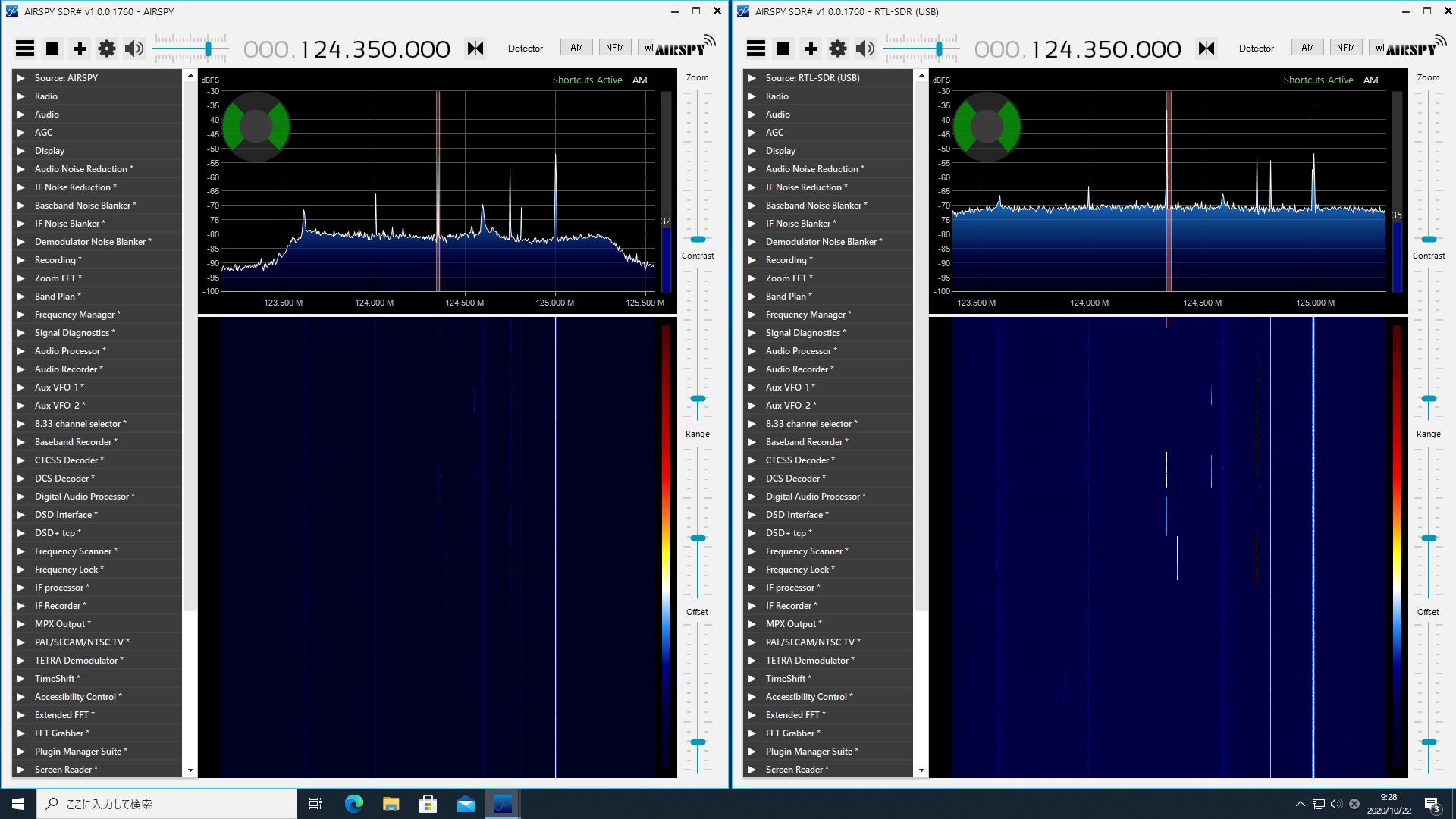
Task: Open Screen Reader panel in AIRSPY window
Action: tap(97, 770)
